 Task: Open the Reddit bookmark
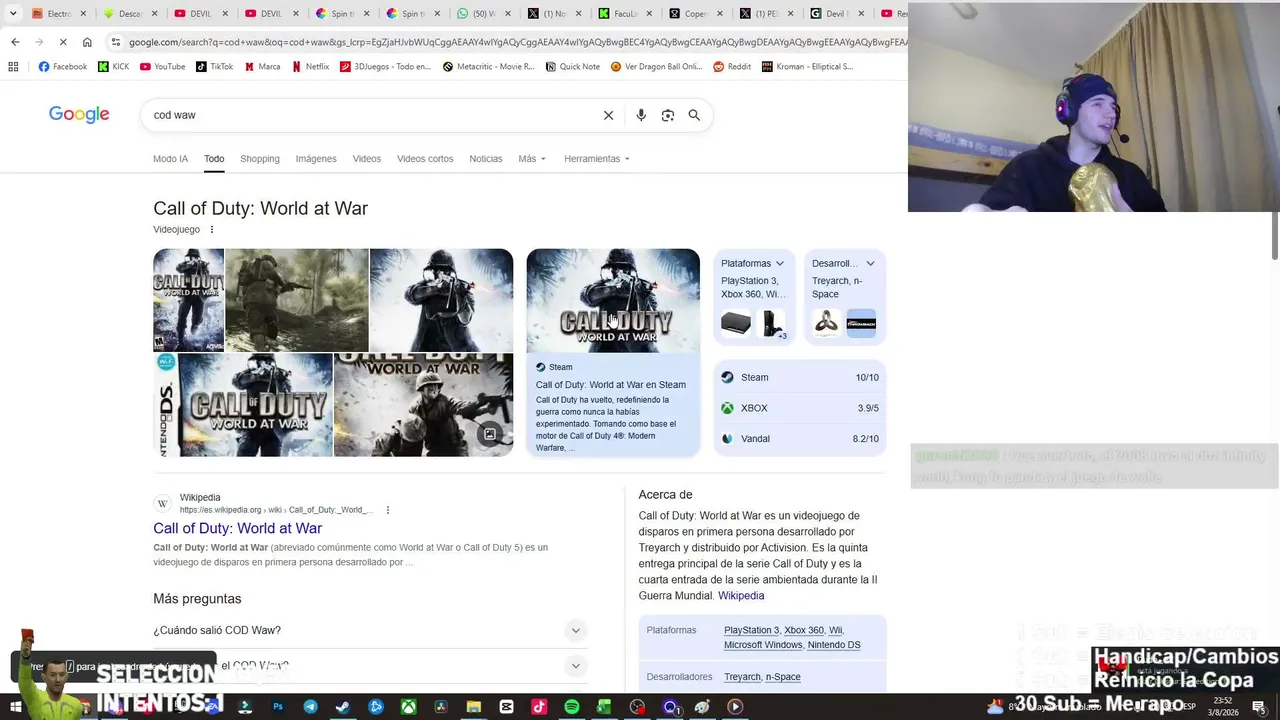(731, 67)
